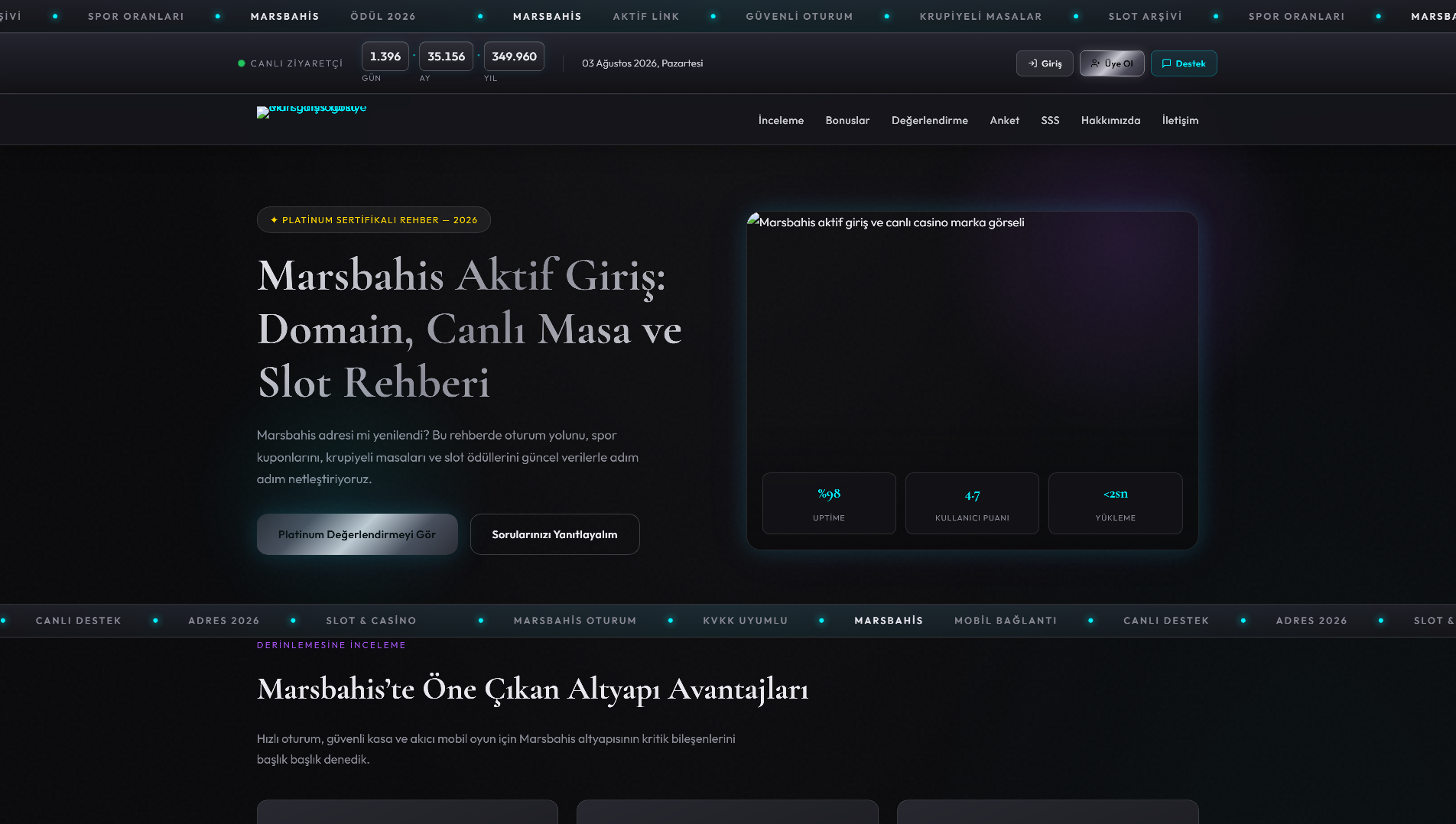Select the %98 UPTIME stat card

coord(829,503)
